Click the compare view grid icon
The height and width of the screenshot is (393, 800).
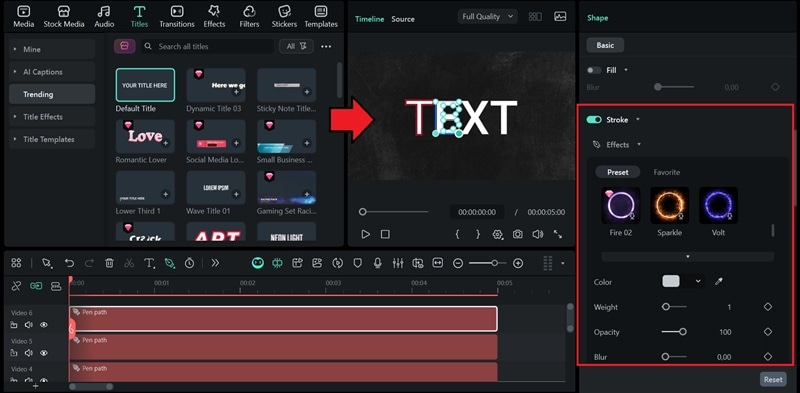pos(535,16)
